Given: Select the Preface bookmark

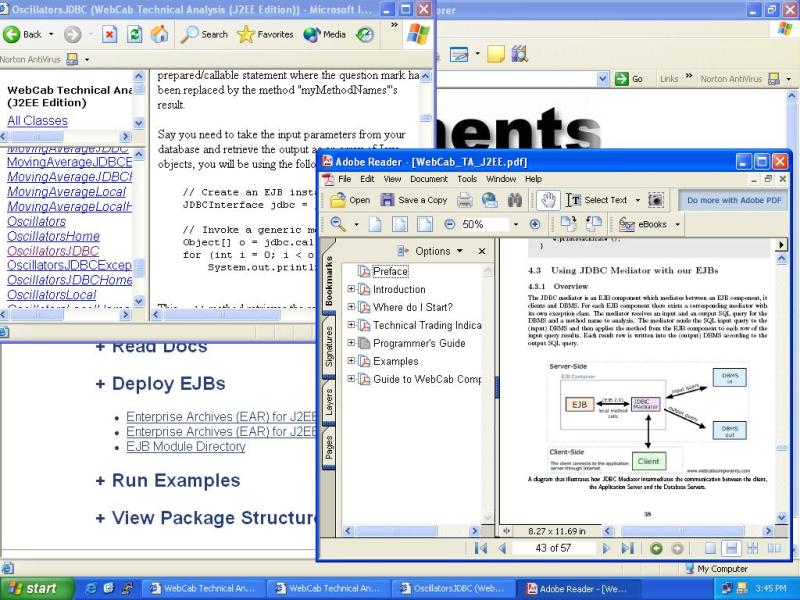Looking at the screenshot, I should tap(390, 271).
